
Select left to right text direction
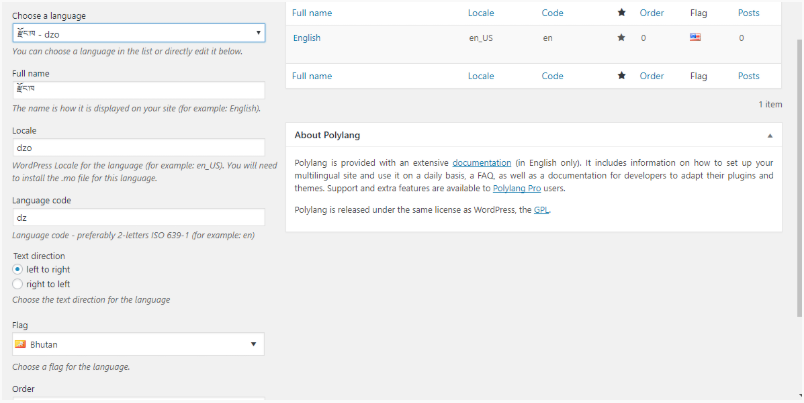pos(17,270)
